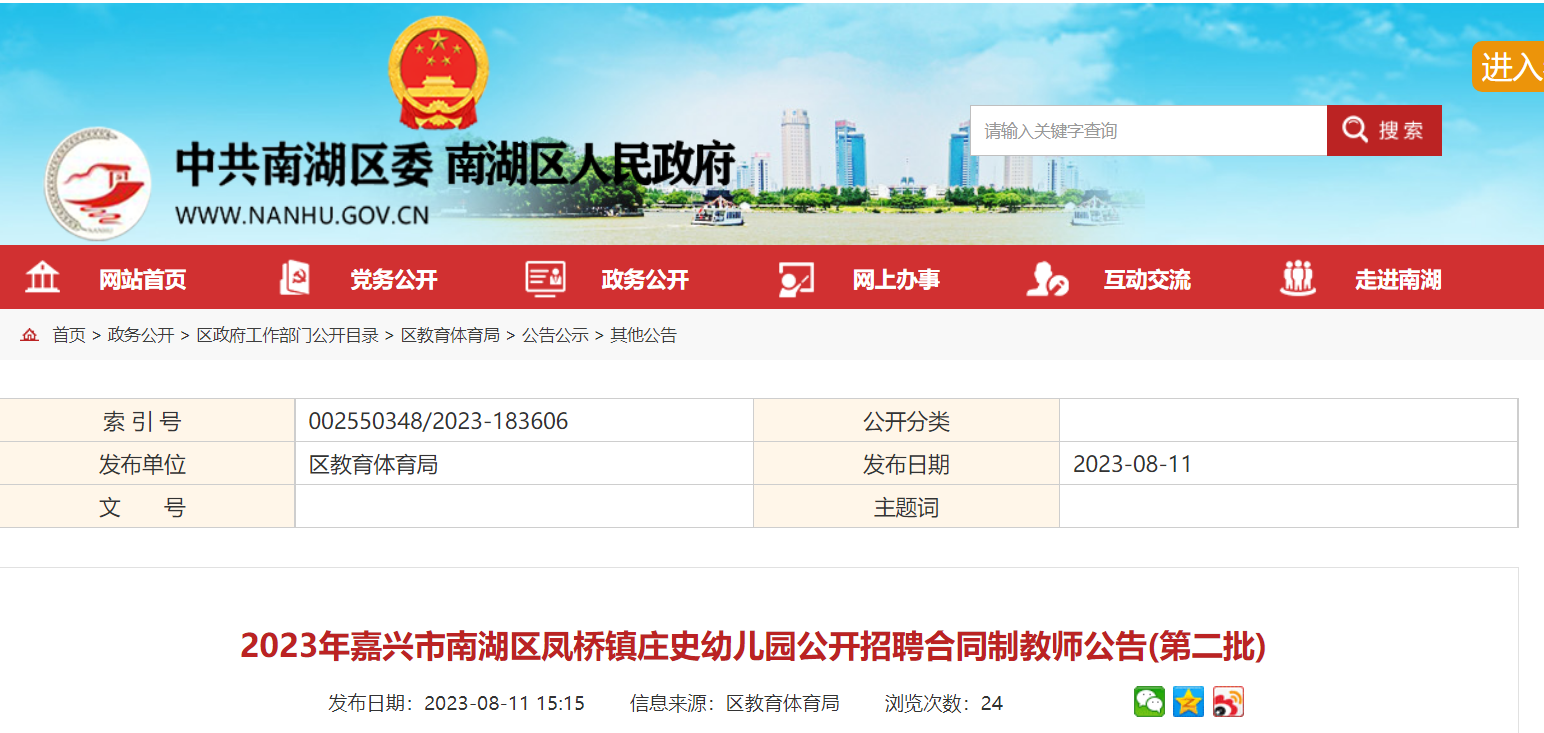This screenshot has height=733, width=1544.
Task: Open the 互动交流 navigation menu
Action: coord(1147,280)
